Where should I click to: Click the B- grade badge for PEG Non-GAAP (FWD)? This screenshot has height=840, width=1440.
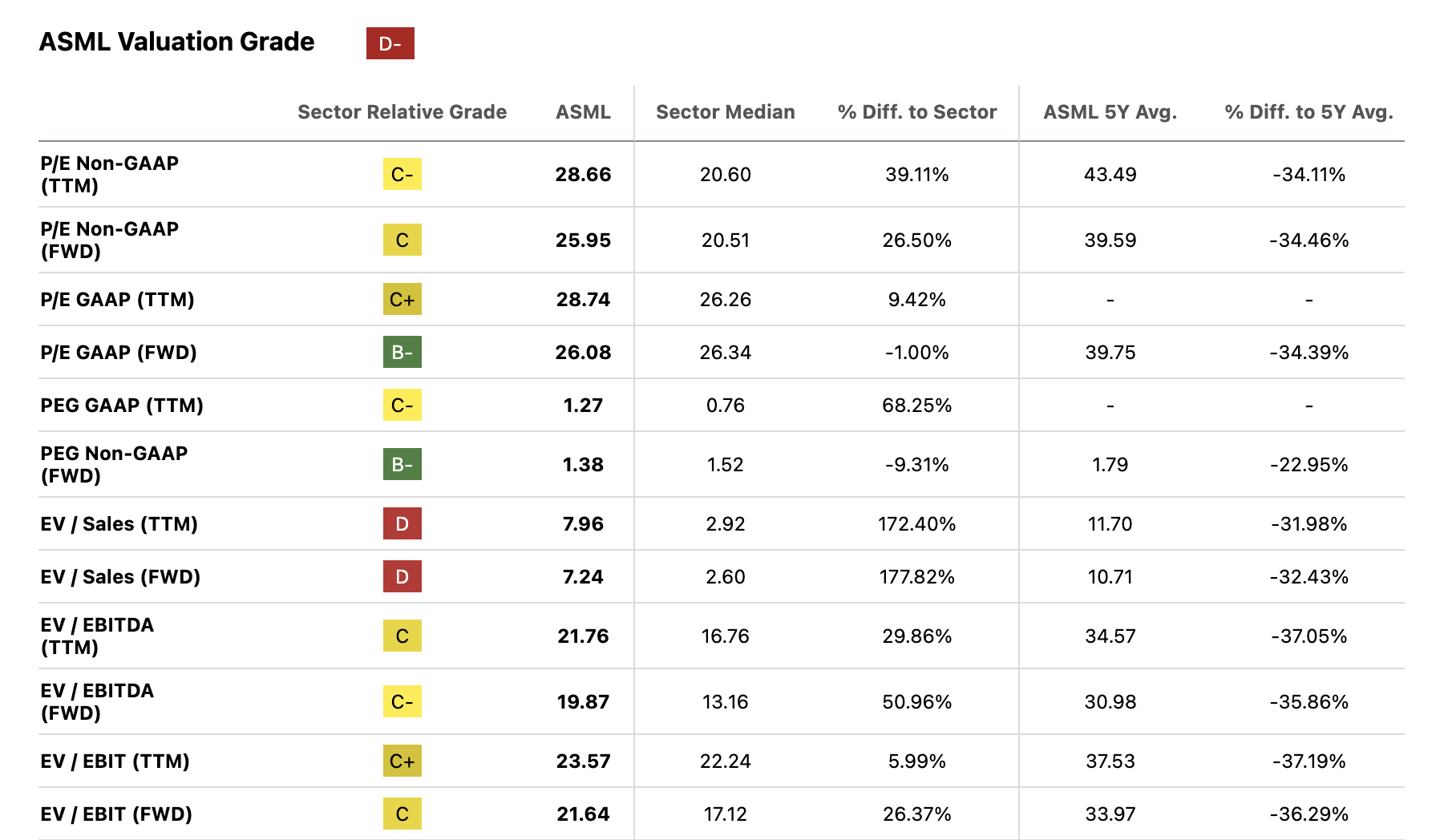(x=402, y=464)
